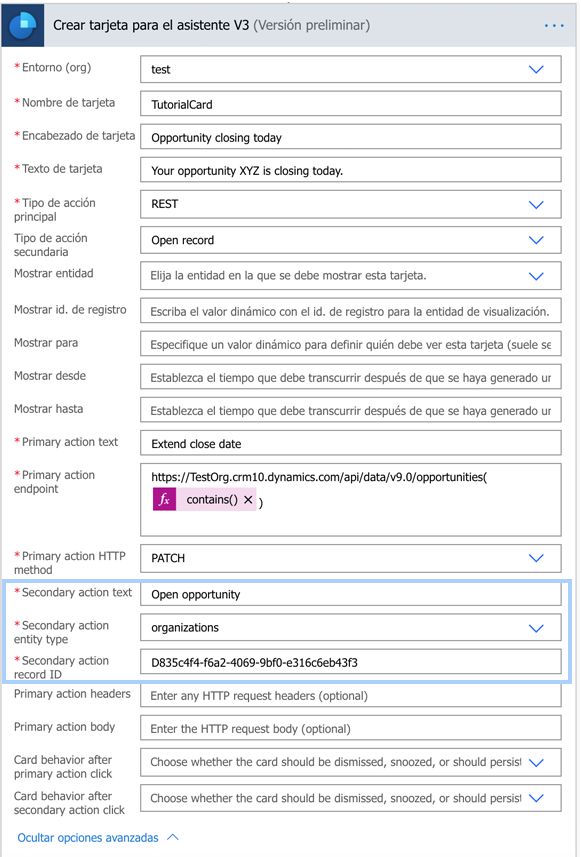
Task: Click the fx expression icon
Action: (164, 500)
